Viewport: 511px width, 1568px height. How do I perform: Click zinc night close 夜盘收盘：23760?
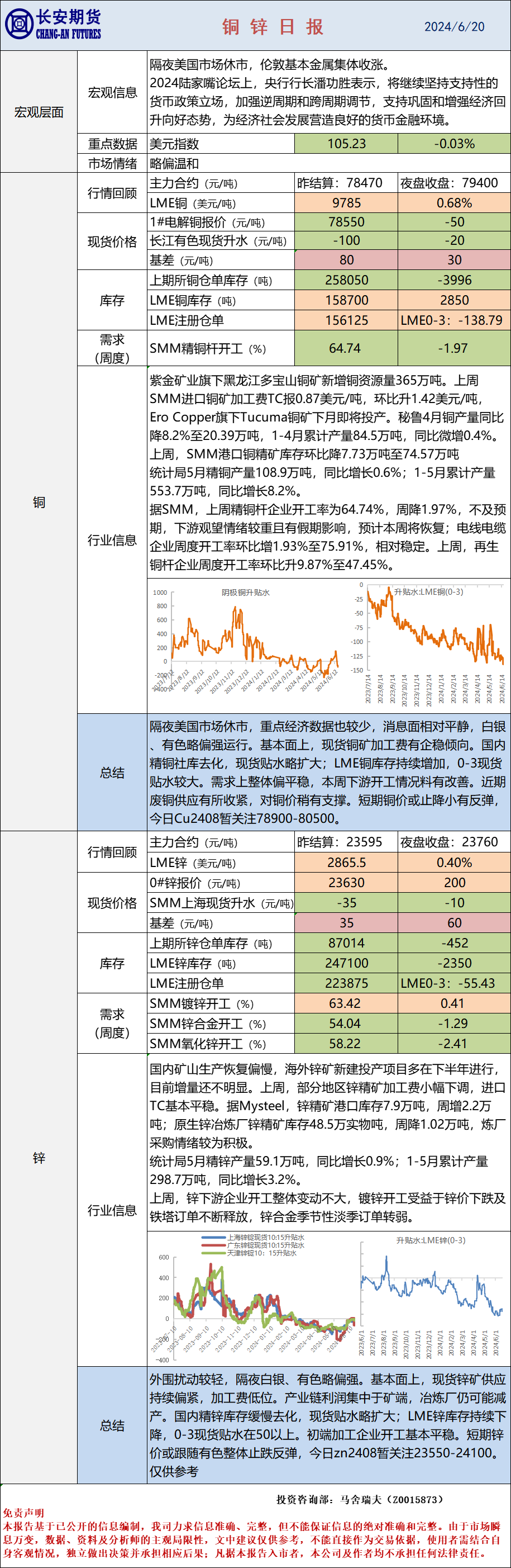455,842
